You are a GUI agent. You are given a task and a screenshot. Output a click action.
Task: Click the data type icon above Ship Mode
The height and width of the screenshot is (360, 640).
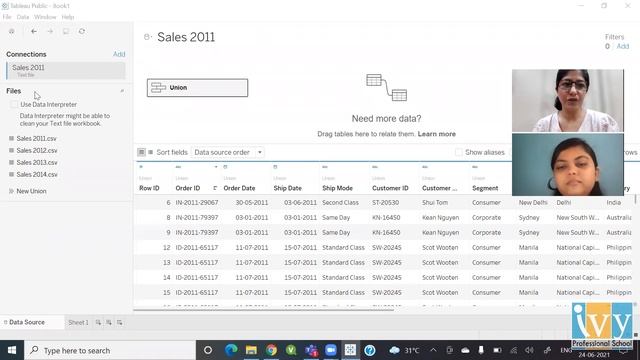(x=325, y=167)
